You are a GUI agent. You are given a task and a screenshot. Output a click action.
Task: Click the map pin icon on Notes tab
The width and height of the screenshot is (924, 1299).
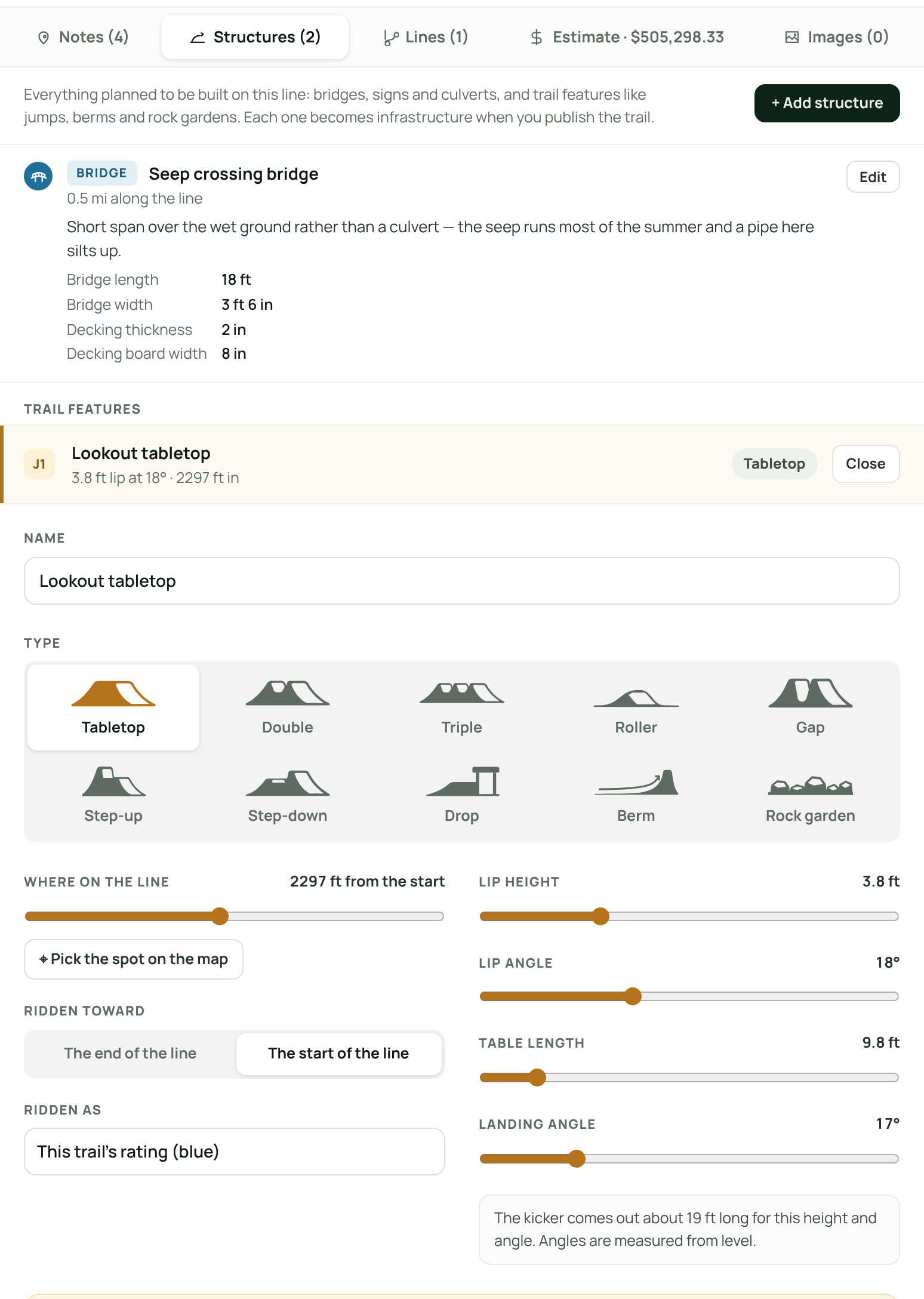[44, 38]
